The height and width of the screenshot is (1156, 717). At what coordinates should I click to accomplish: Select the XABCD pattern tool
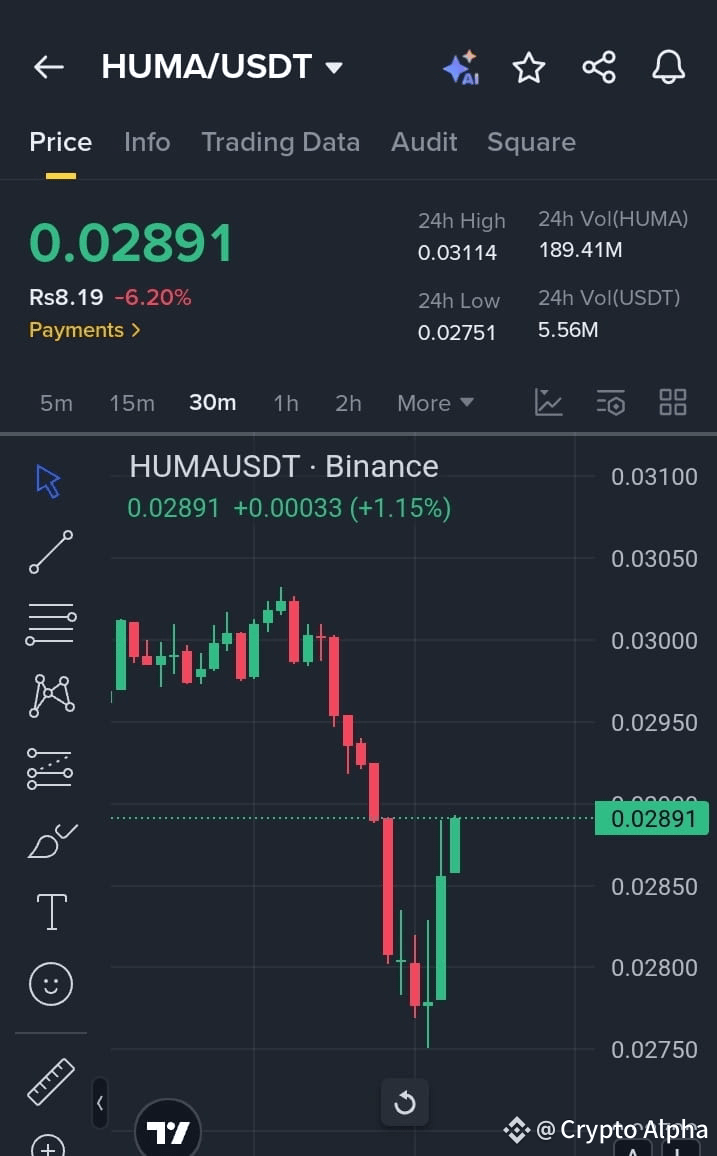click(51, 696)
